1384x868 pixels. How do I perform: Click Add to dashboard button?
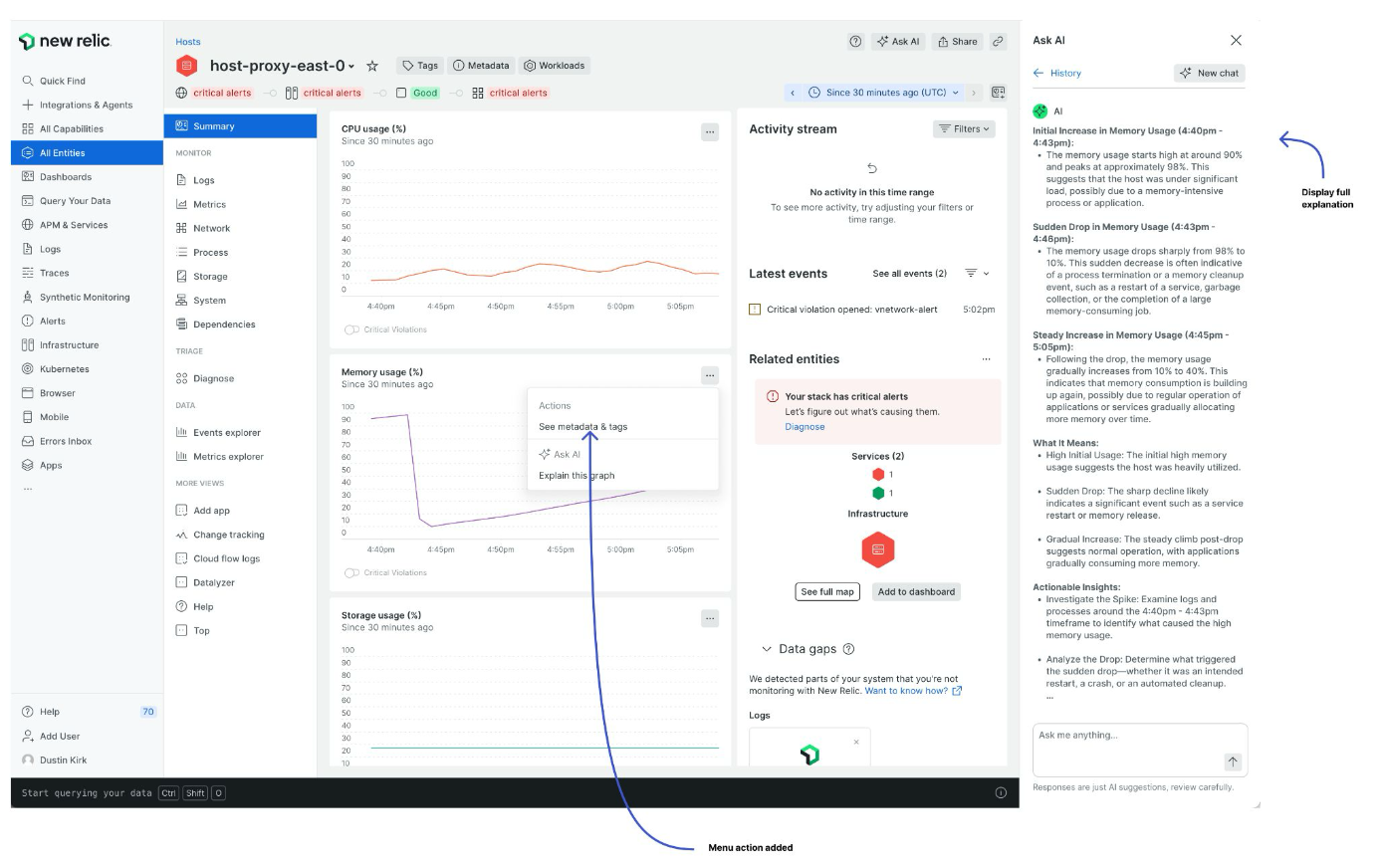pos(916,591)
